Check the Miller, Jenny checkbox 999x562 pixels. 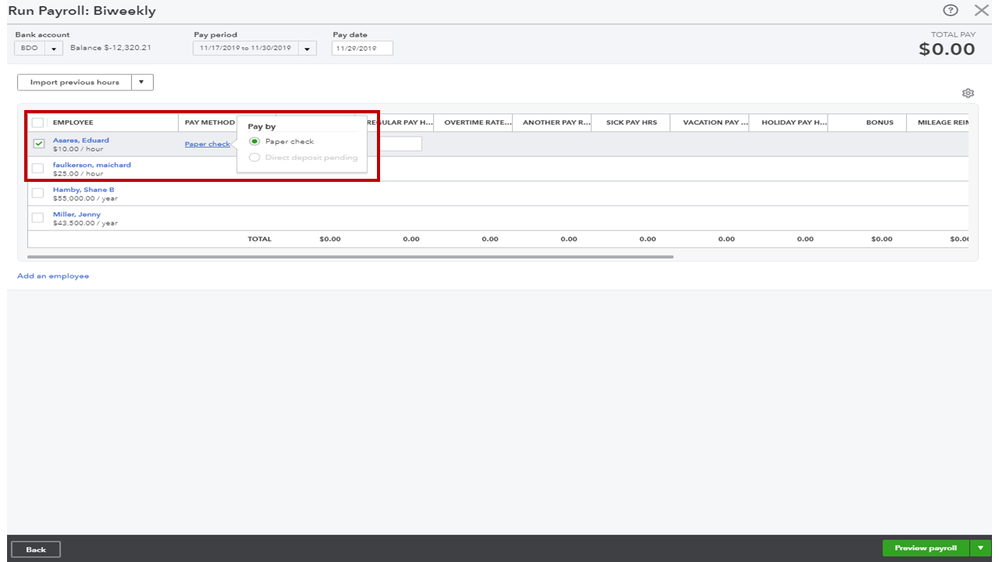coord(38,218)
